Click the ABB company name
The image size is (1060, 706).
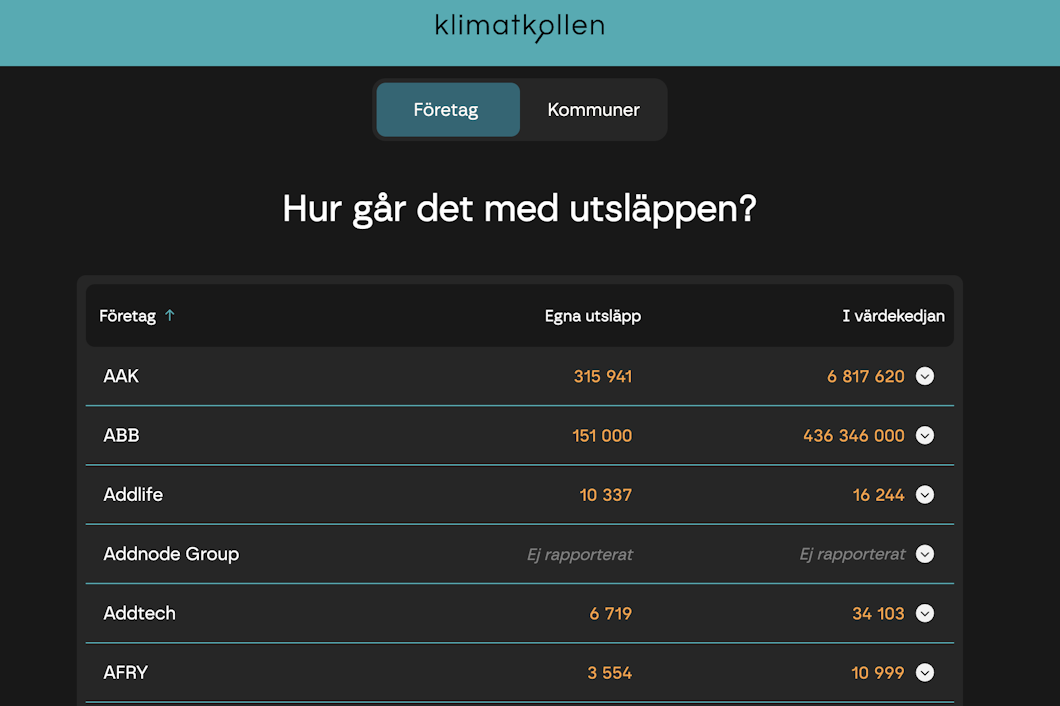pos(121,436)
